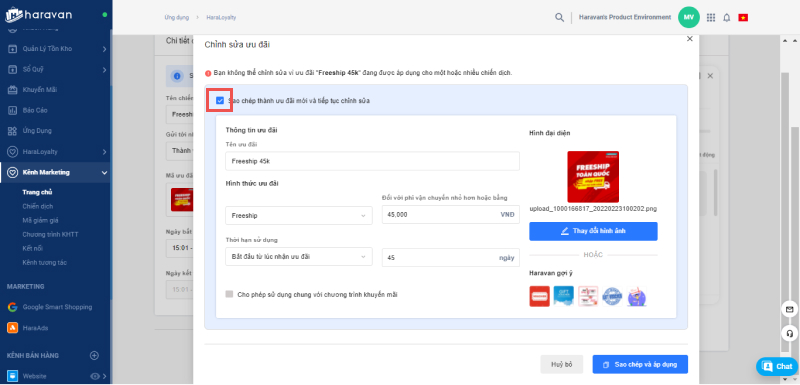The width and height of the screenshot is (800, 385).
Task: Click the Google Smart Shopping icon
Action: (12, 307)
